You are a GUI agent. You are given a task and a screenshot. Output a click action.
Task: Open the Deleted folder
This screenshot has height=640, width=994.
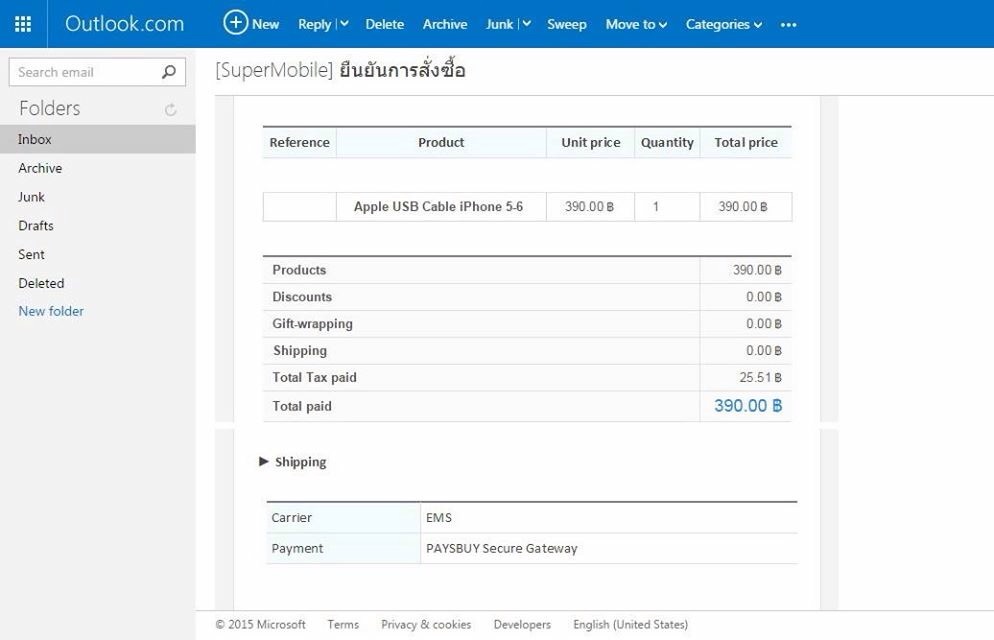(x=41, y=283)
